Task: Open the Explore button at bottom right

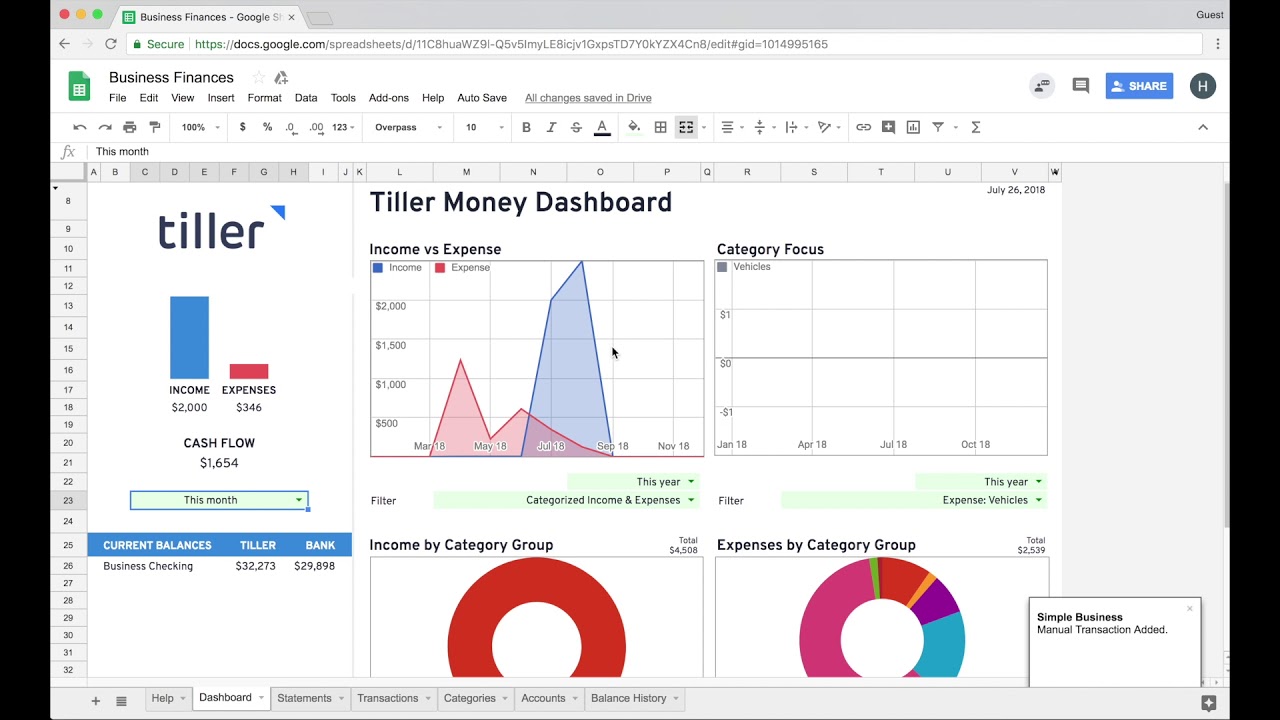Action: click(1208, 703)
